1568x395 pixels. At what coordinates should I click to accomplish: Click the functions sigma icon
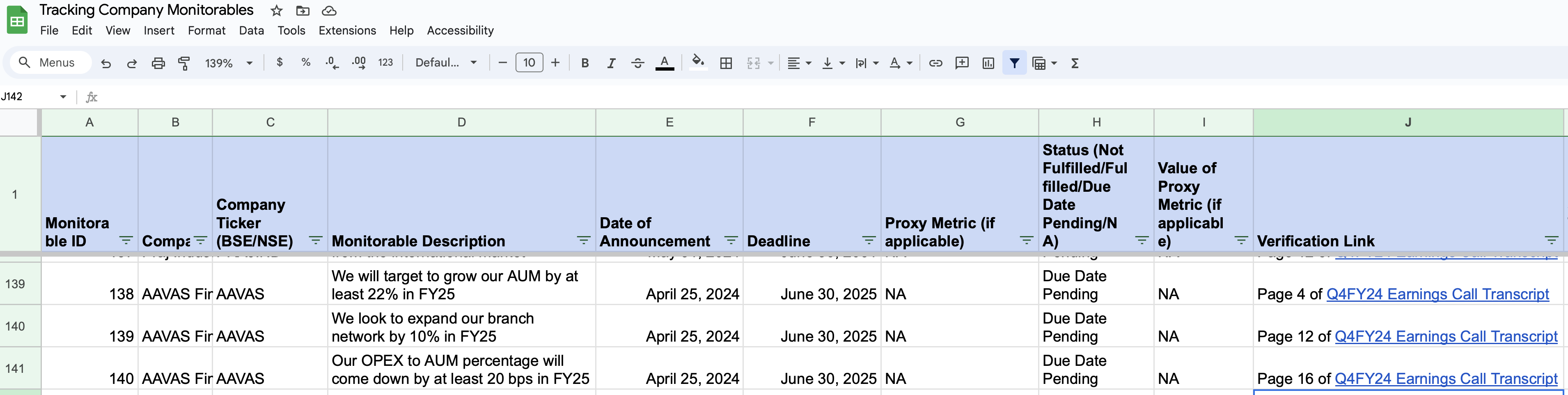pyautogui.click(x=1075, y=63)
